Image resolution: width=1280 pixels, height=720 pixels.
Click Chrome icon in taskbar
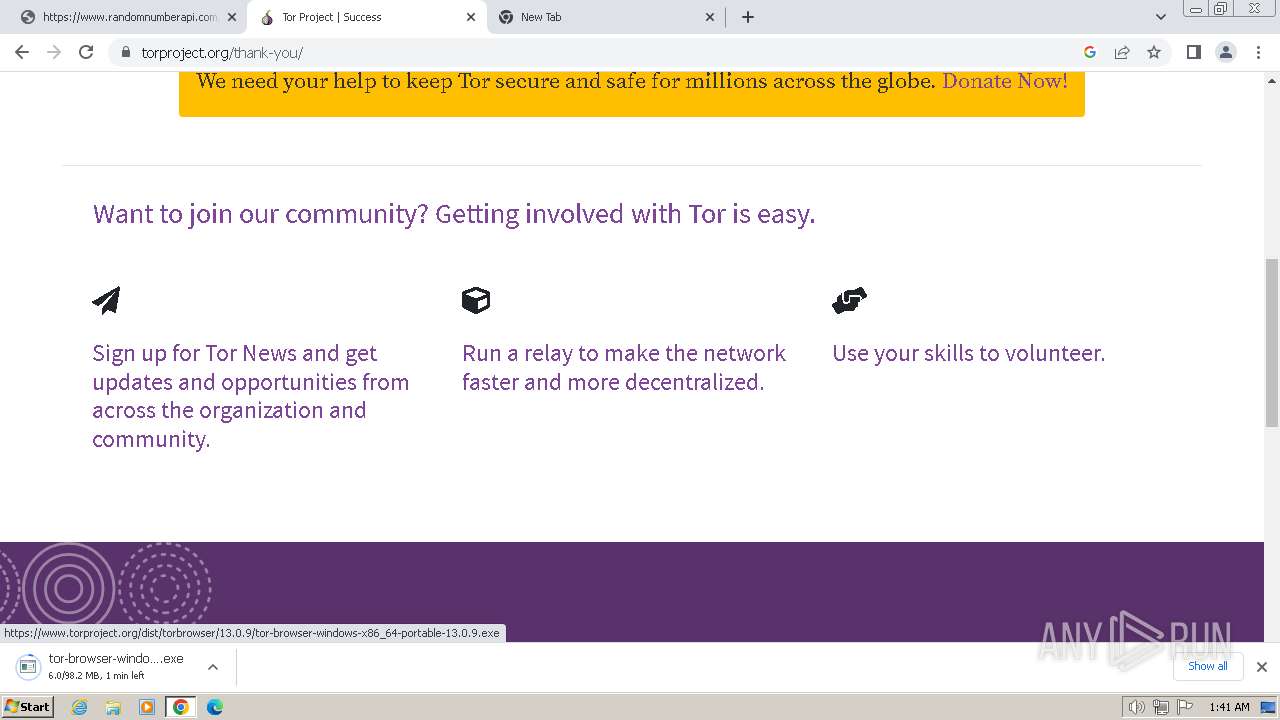[181, 707]
